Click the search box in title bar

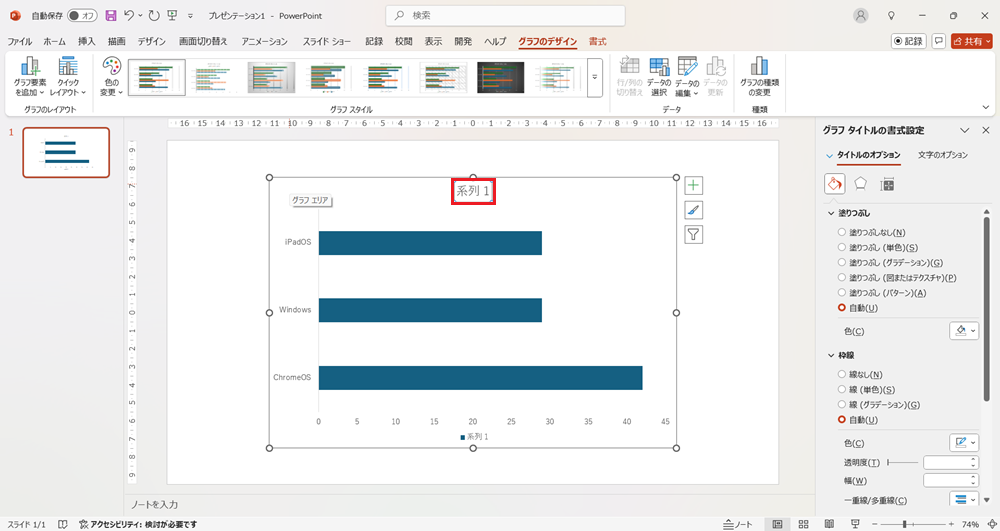coord(505,15)
